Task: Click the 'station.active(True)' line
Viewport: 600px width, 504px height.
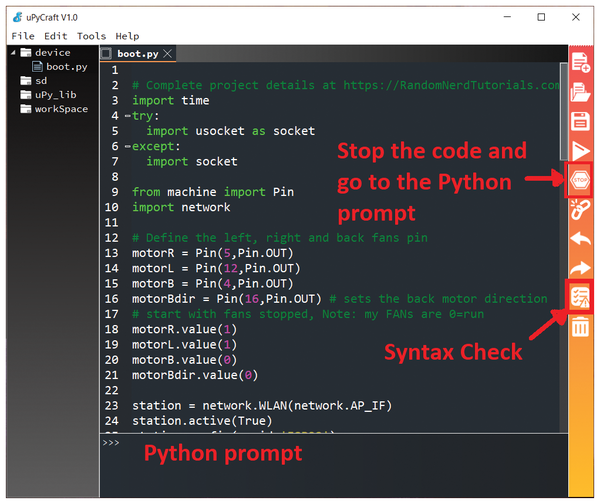Action: tap(202, 421)
